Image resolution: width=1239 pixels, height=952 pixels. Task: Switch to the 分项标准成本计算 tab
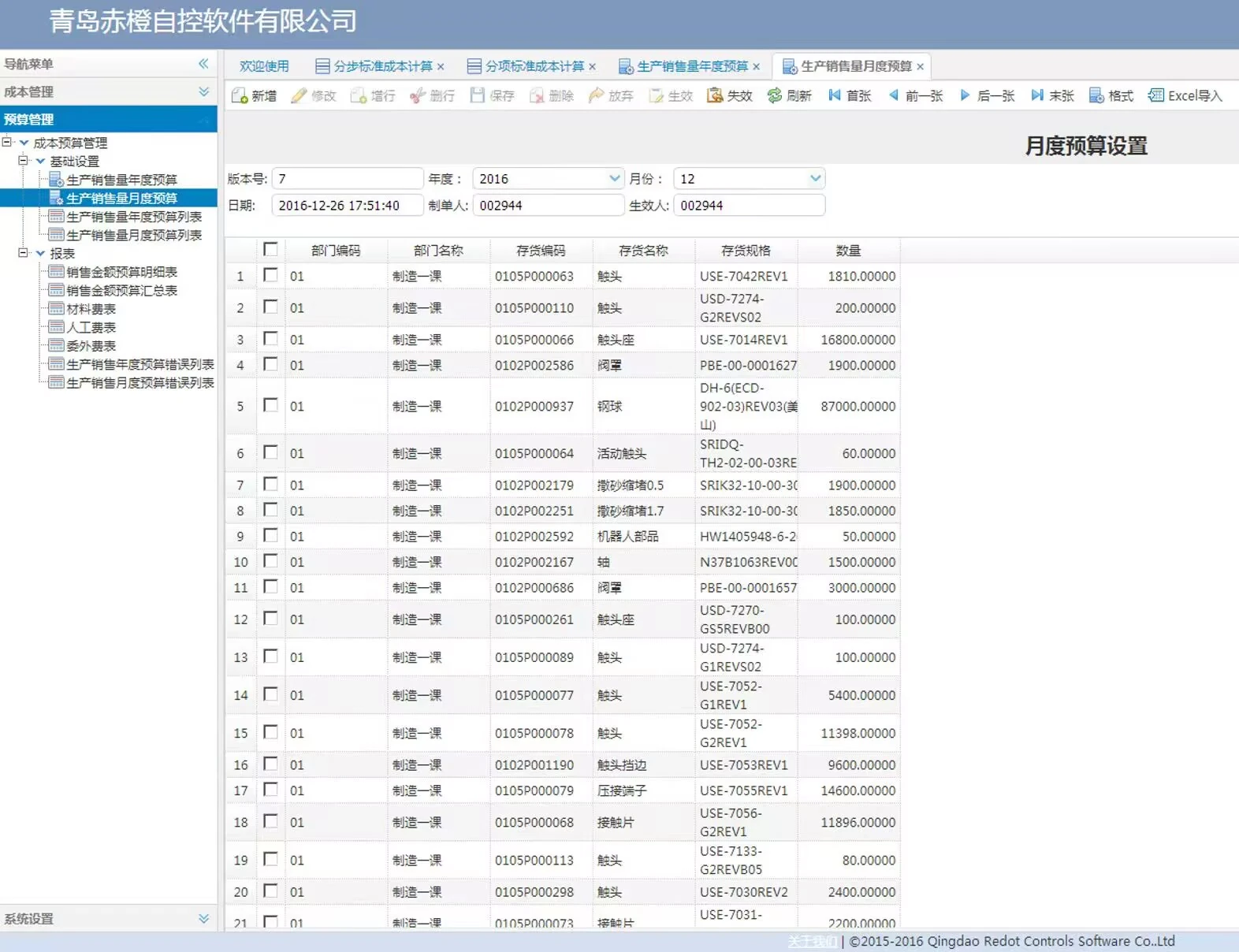(531, 66)
